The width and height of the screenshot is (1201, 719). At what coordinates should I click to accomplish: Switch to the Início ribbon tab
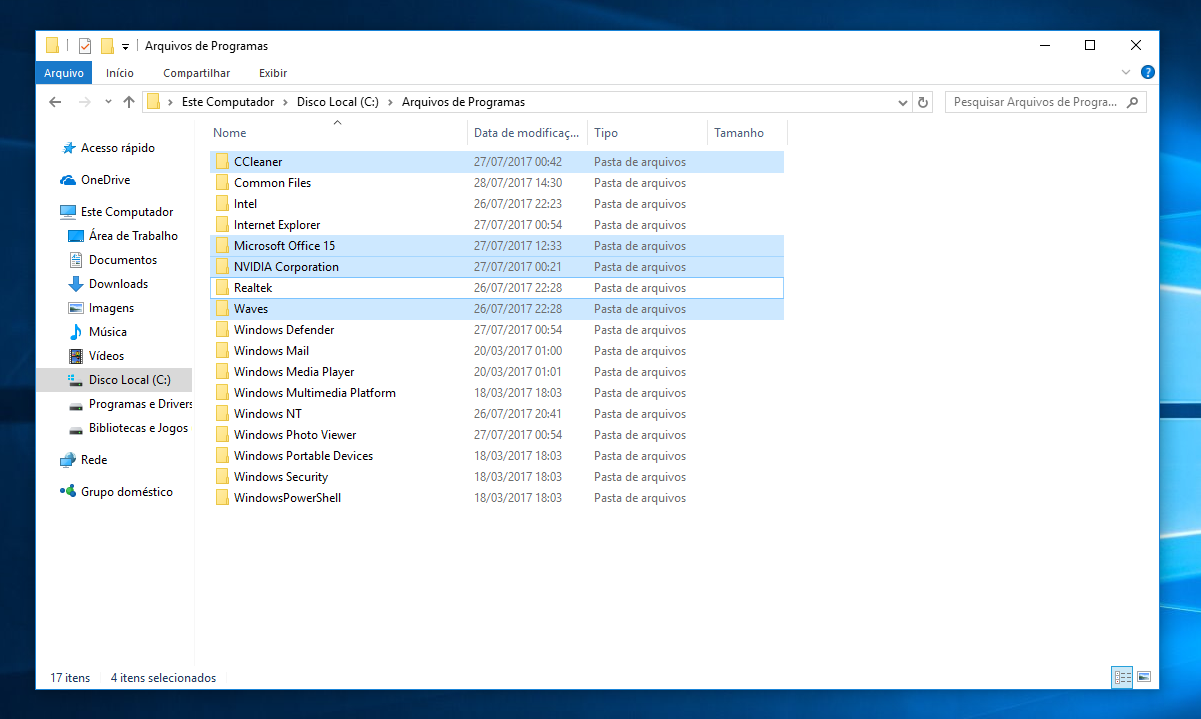pyautogui.click(x=120, y=73)
